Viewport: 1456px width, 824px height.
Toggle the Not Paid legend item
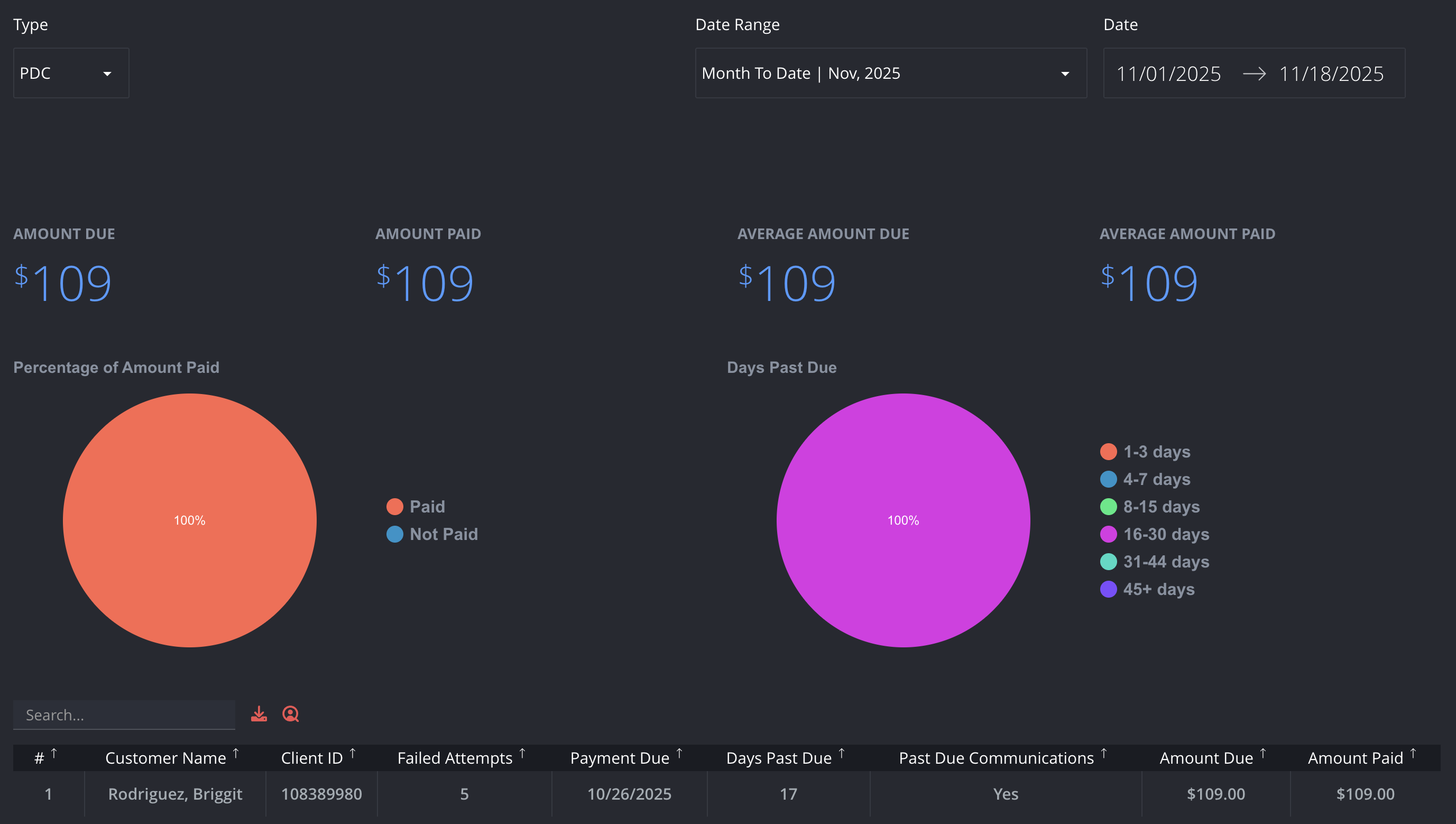(432, 534)
